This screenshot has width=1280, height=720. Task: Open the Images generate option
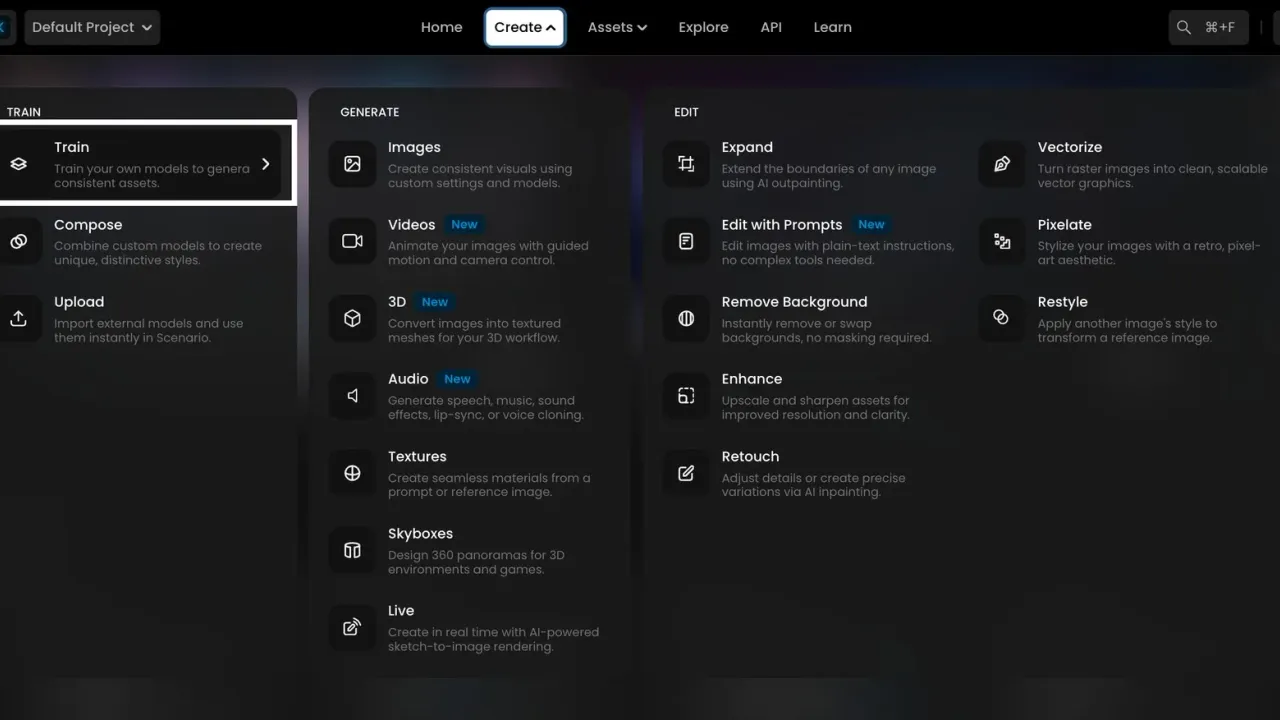coord(414,147)
